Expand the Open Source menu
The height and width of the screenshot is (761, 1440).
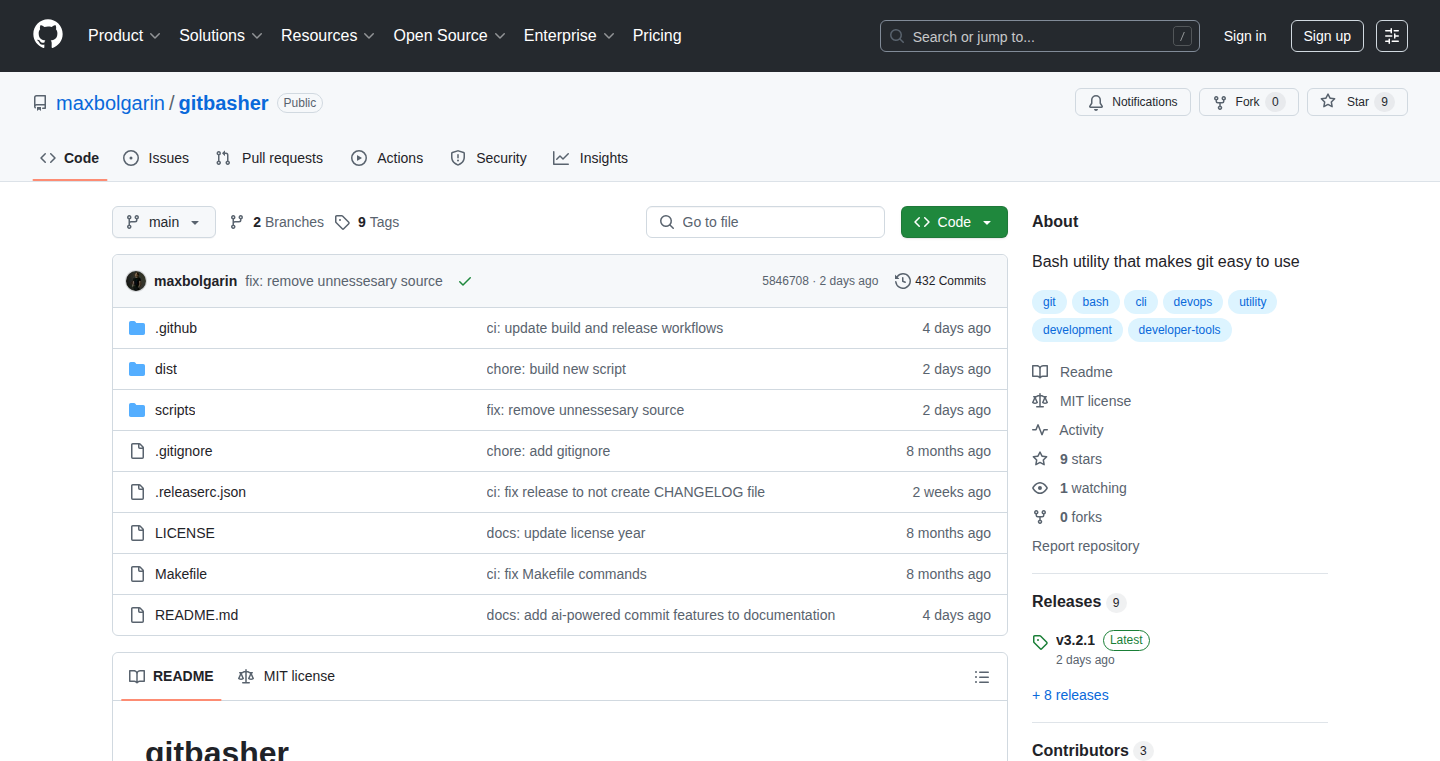coord(449,35)
